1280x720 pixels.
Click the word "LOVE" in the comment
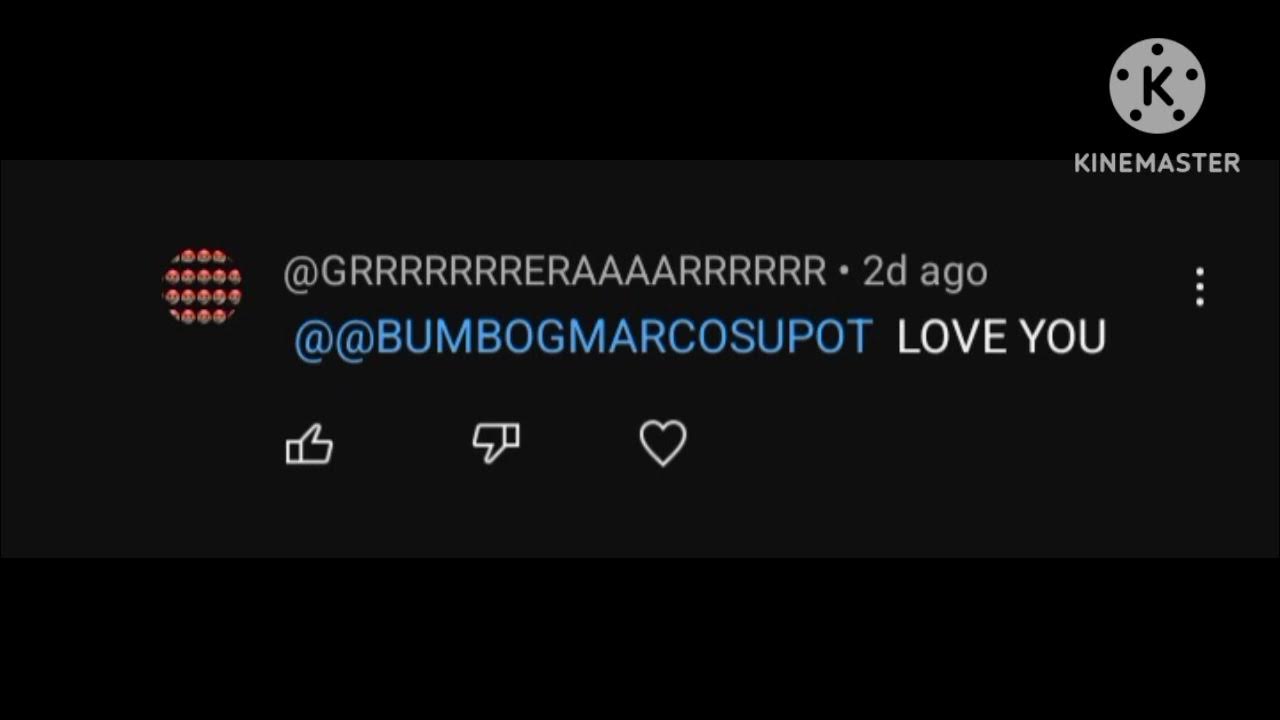(943, 338)
